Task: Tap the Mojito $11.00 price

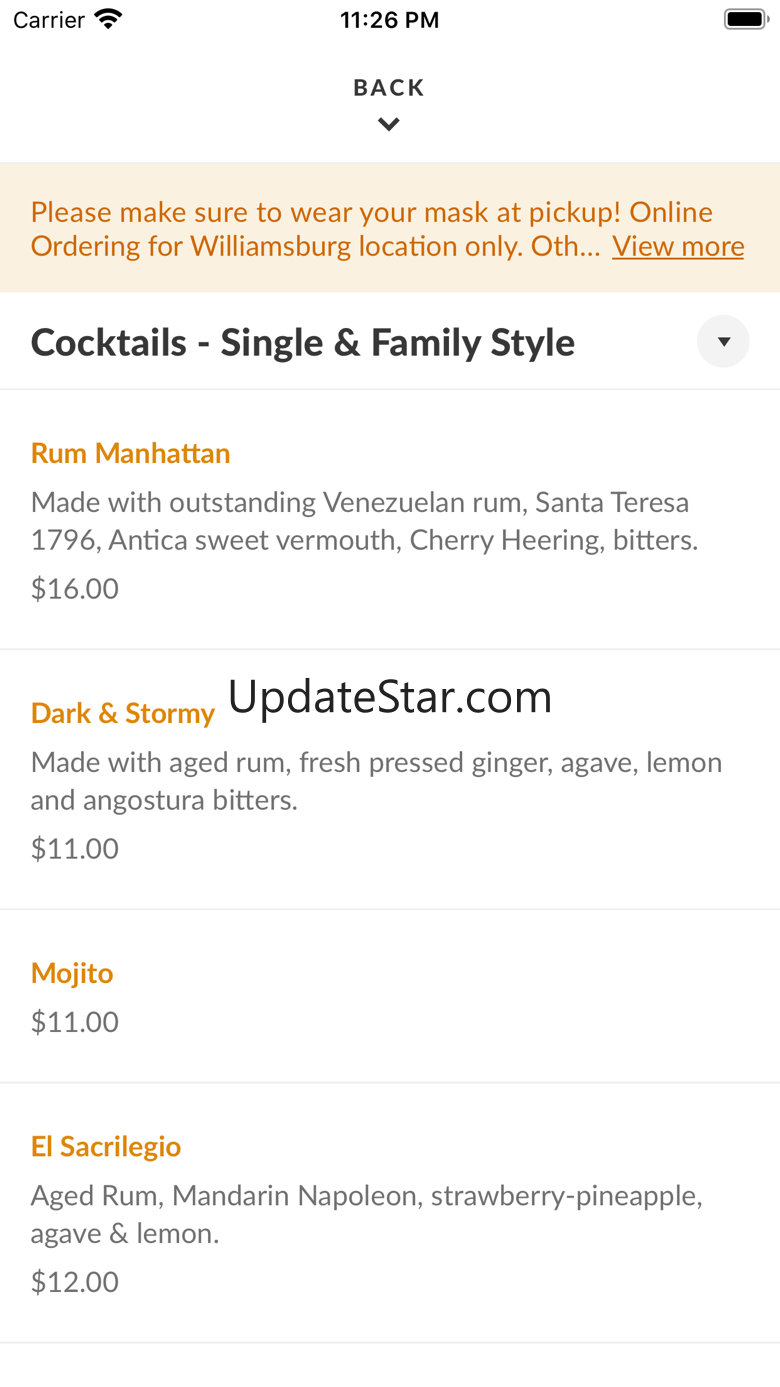Action: coord(75,1021)
